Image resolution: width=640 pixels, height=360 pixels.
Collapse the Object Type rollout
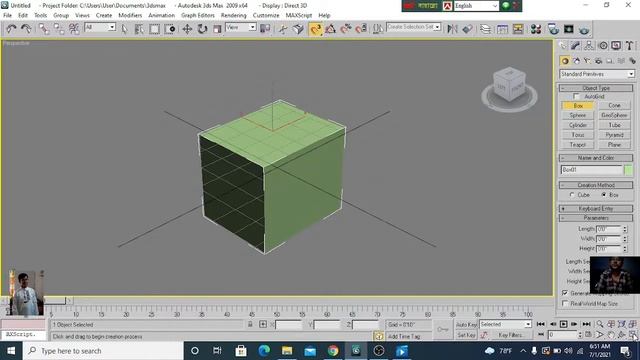[x=596, y=88]
